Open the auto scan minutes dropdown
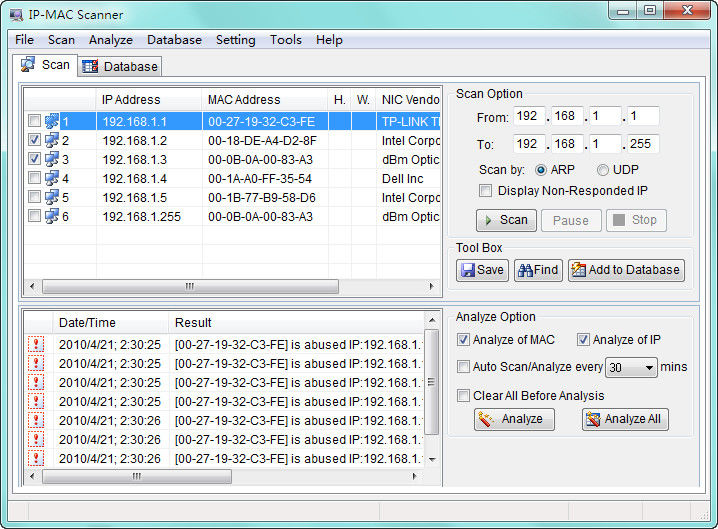 pyautogui.click(x=650, y=368)
